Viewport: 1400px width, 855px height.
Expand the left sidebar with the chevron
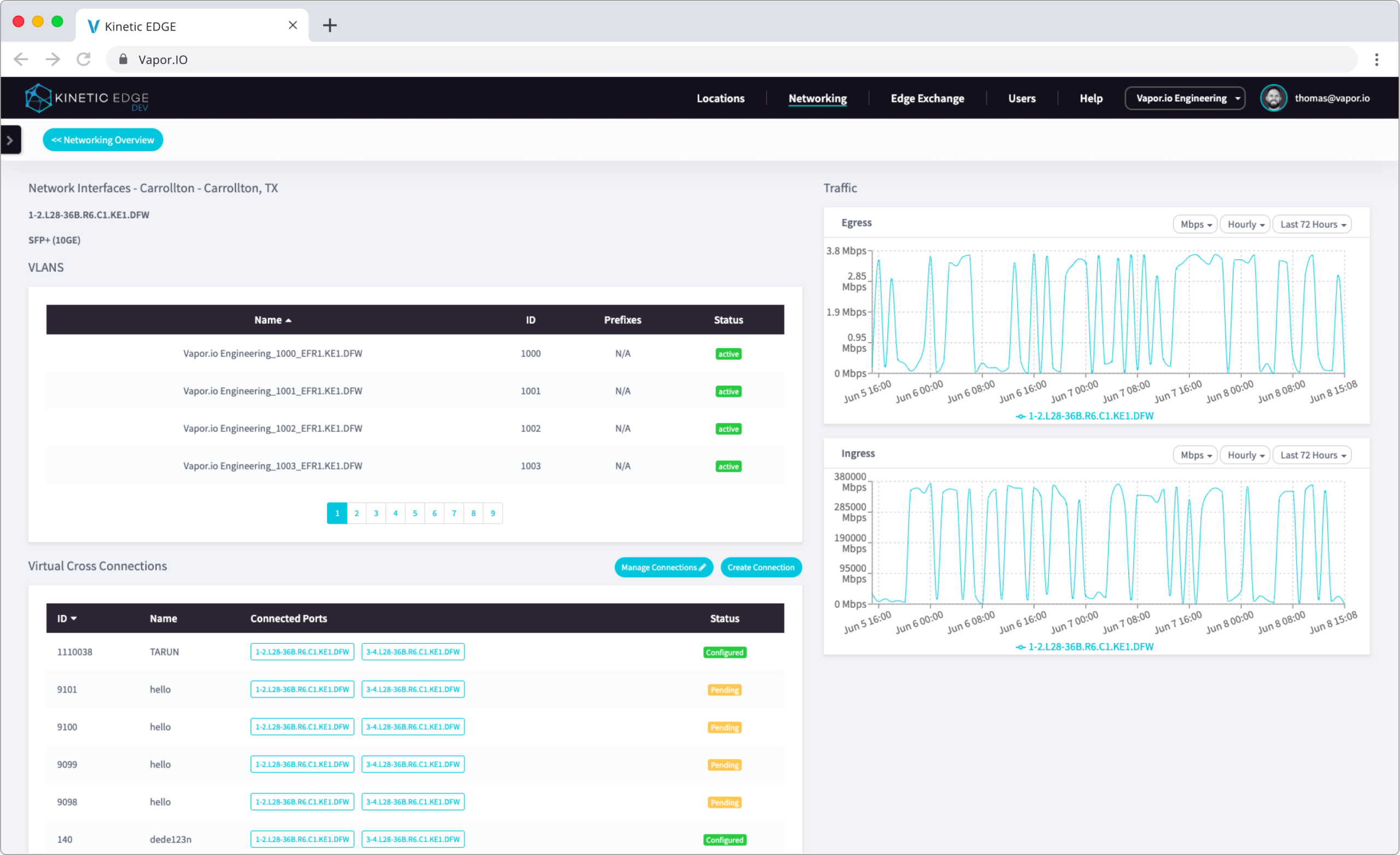[10, 140]
